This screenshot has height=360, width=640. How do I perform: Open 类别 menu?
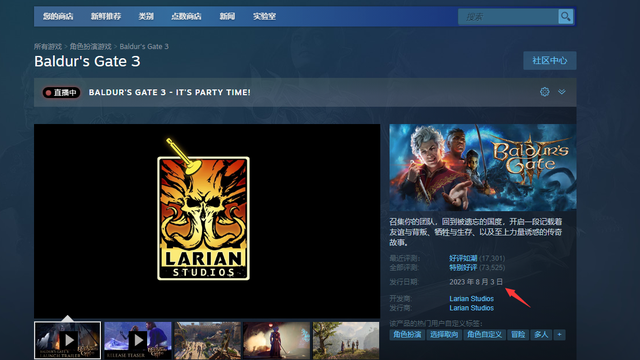146,16
